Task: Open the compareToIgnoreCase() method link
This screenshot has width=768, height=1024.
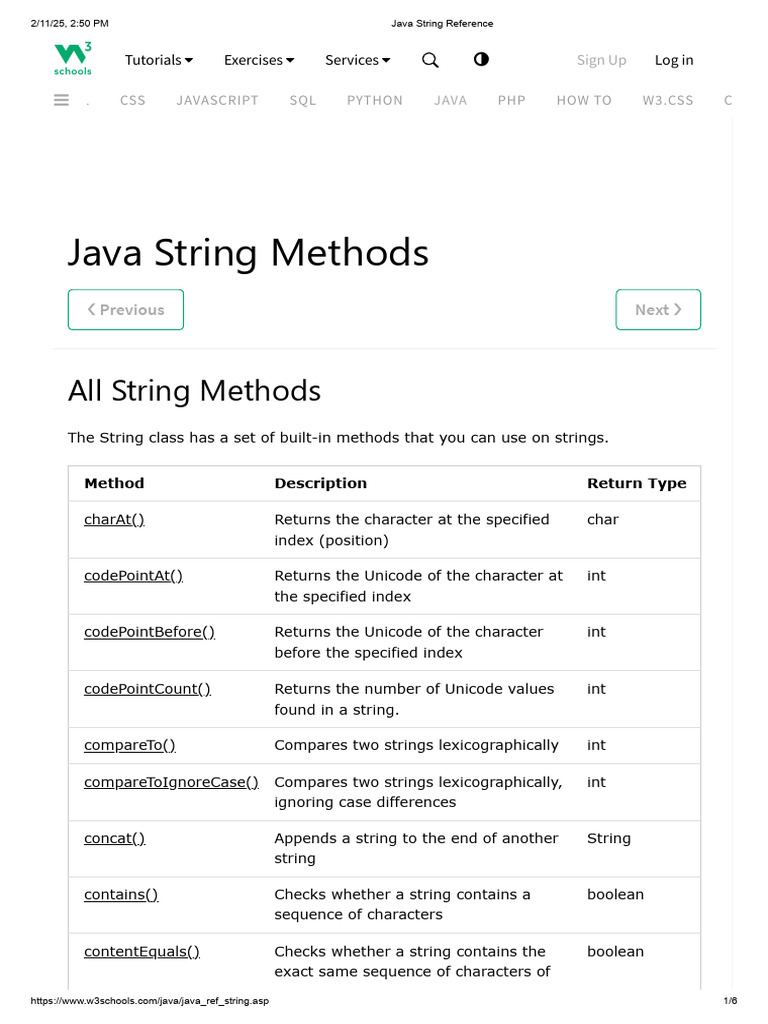Action: point(171,782)
